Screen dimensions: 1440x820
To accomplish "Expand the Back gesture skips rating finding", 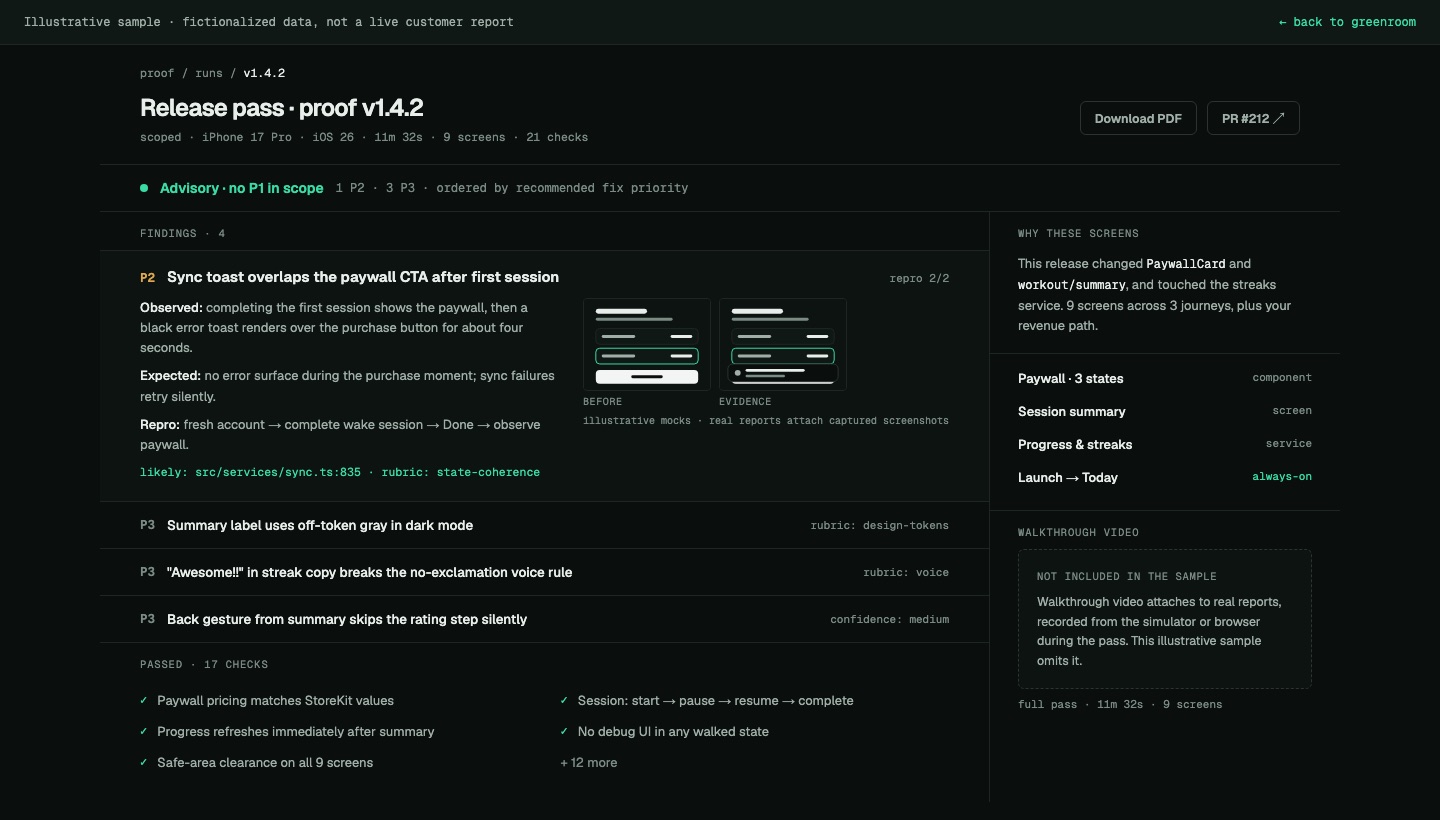I will tap(545, 619).
